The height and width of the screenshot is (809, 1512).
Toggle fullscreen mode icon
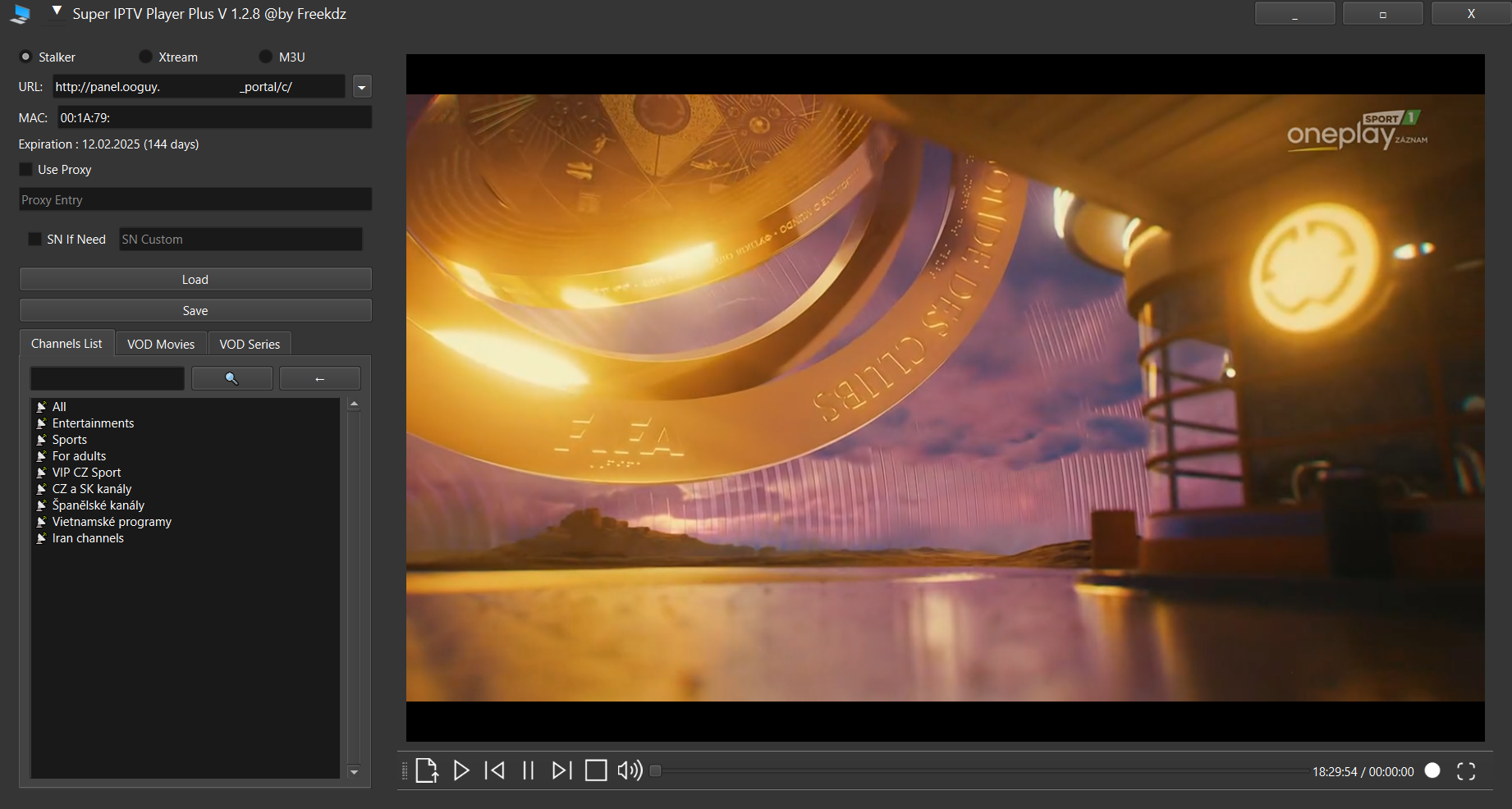[x=1466, y=771]
